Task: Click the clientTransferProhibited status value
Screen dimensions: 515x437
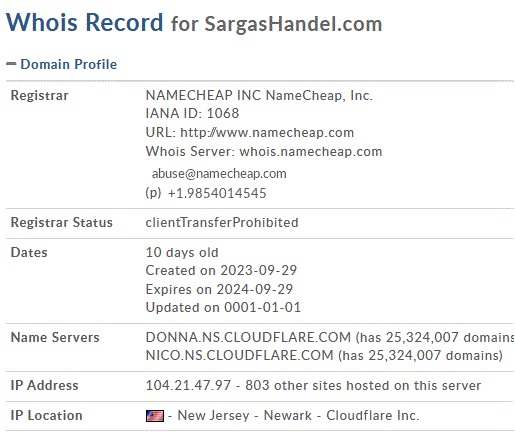Action: pos(222,222)
